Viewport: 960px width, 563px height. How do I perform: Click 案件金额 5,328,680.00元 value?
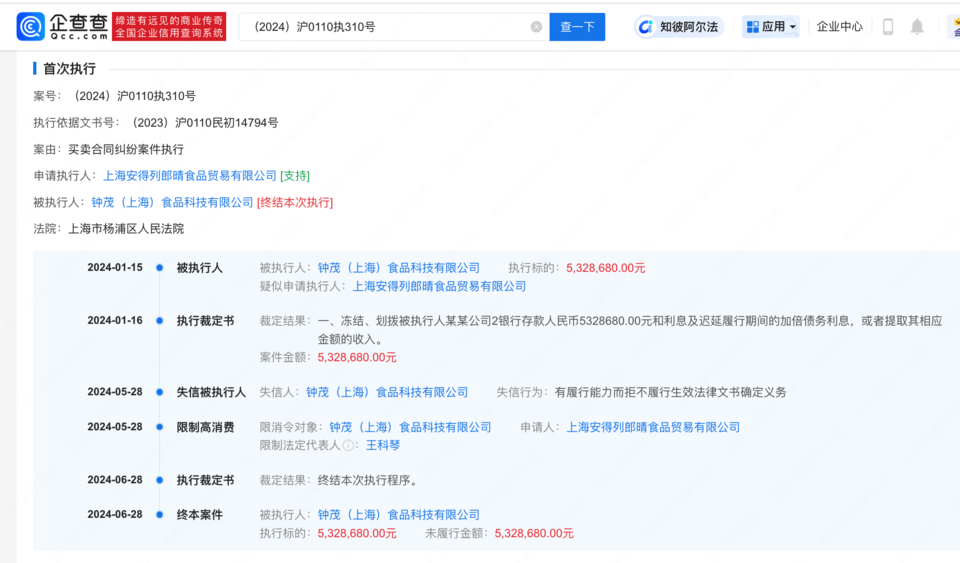(x=357, y=357)
